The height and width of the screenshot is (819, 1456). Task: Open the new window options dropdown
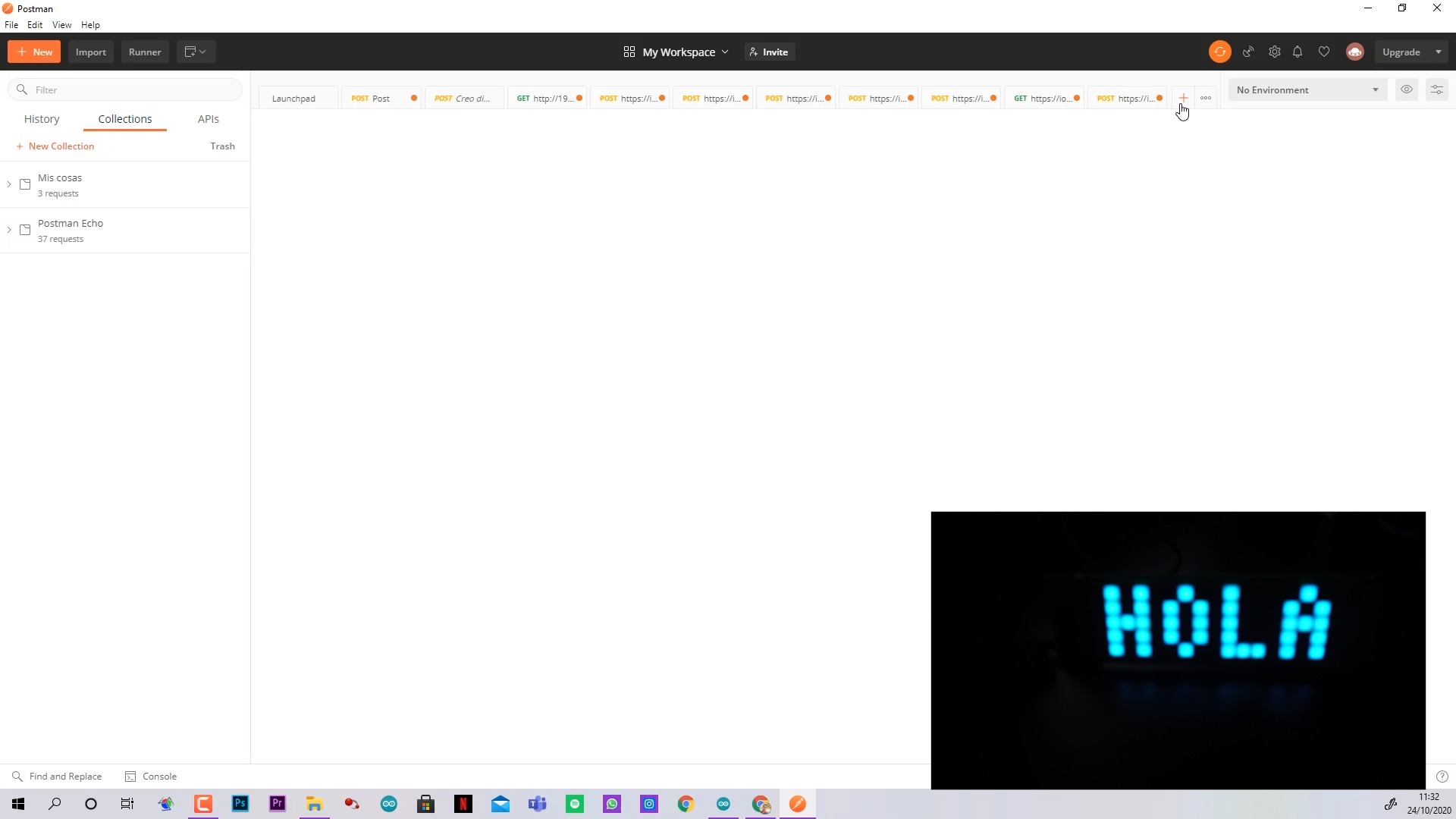pos(196,52)
